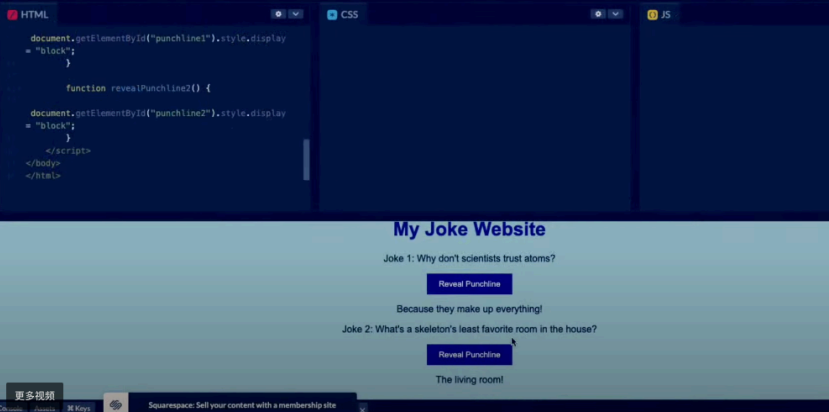Screen dimensions: 829x412
Task: Expand the CSS panel dropdown chevron
Action: coord(615,14)
